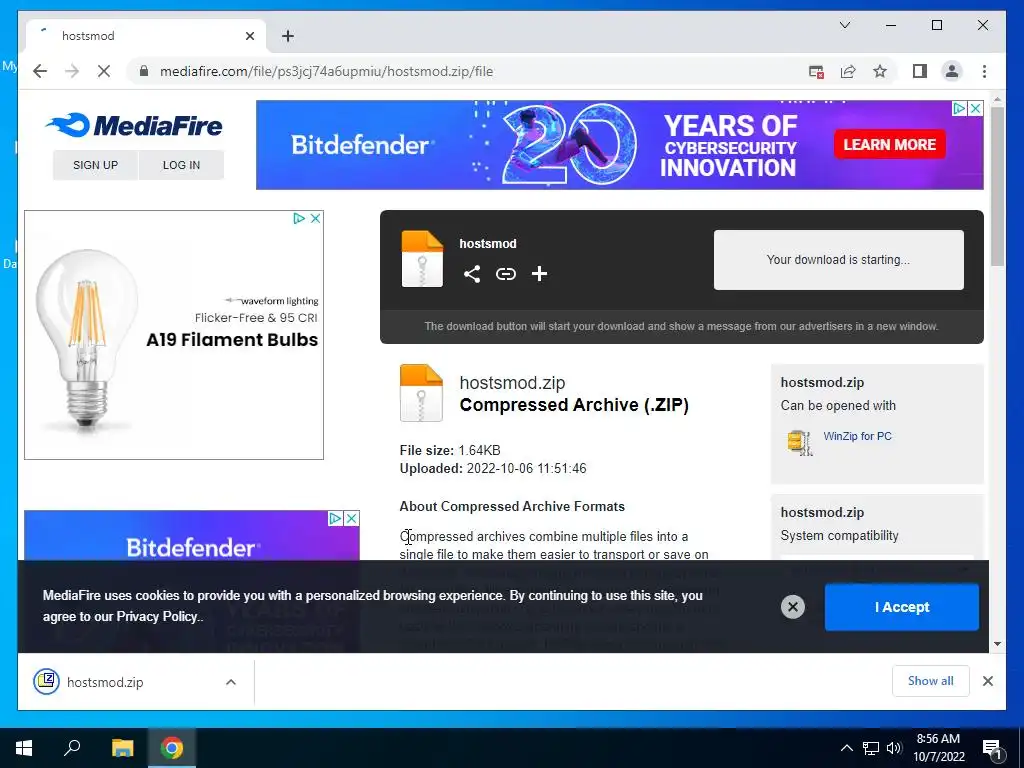Click the LOG IN button
Viewport: 1024px width, 768px height.
pyautogui.click(x=182, y=165)
